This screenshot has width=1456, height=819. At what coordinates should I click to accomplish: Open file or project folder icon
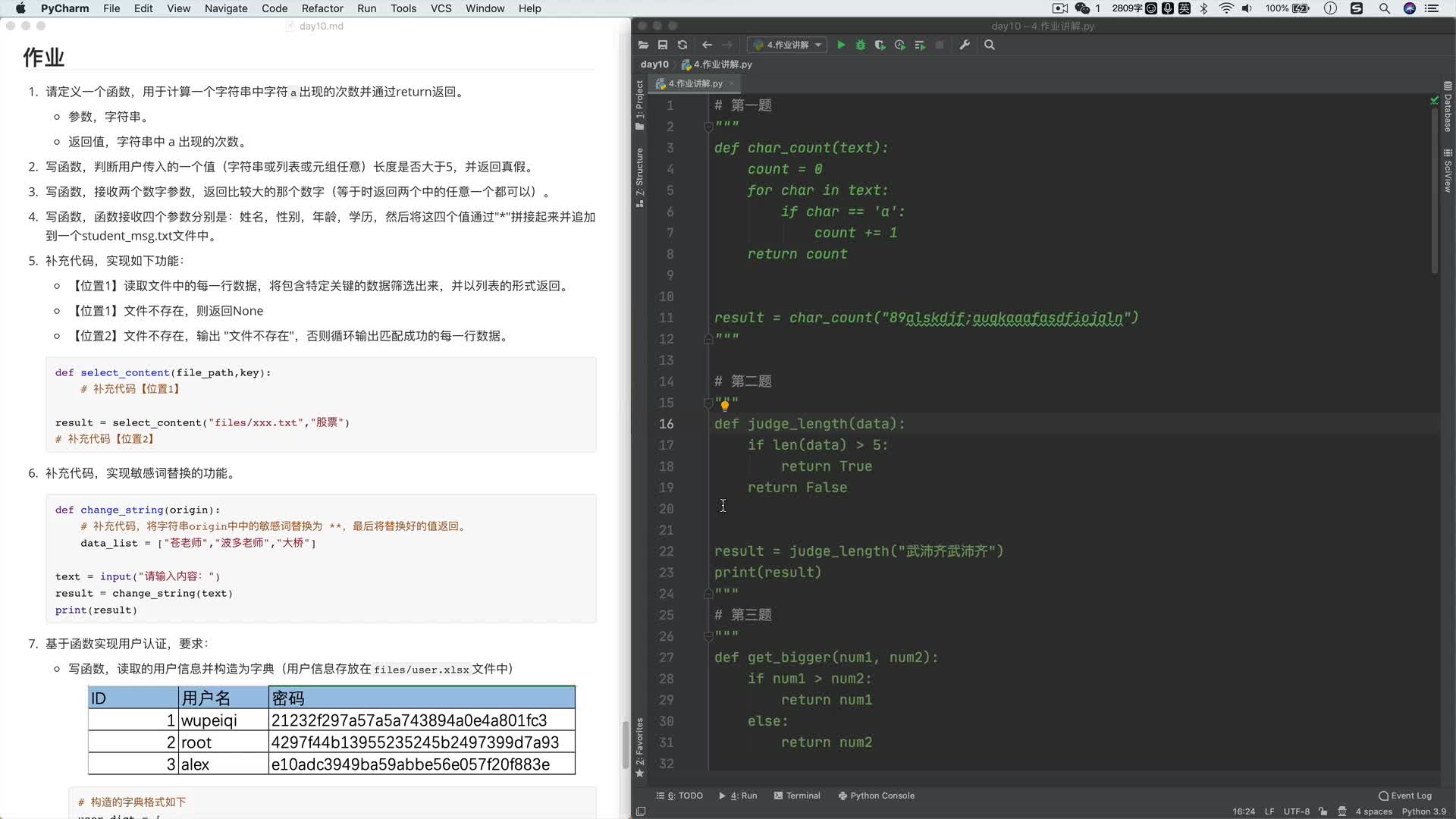[x=643, y=45]
